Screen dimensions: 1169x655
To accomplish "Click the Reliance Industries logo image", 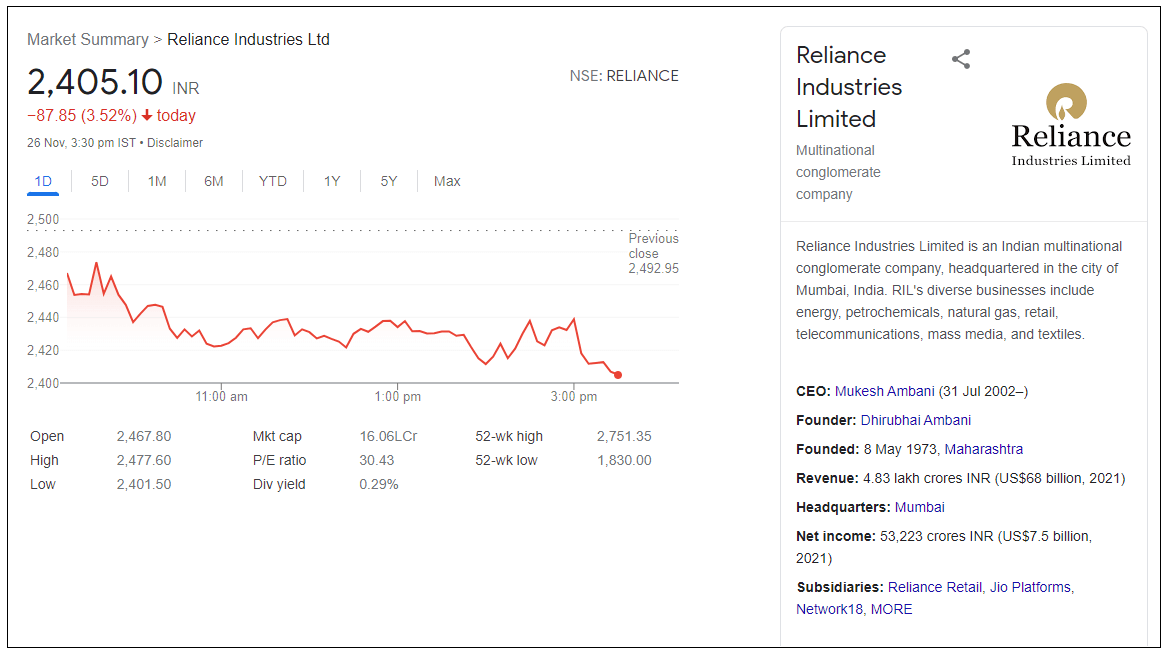I will [x=1070, y=125].
